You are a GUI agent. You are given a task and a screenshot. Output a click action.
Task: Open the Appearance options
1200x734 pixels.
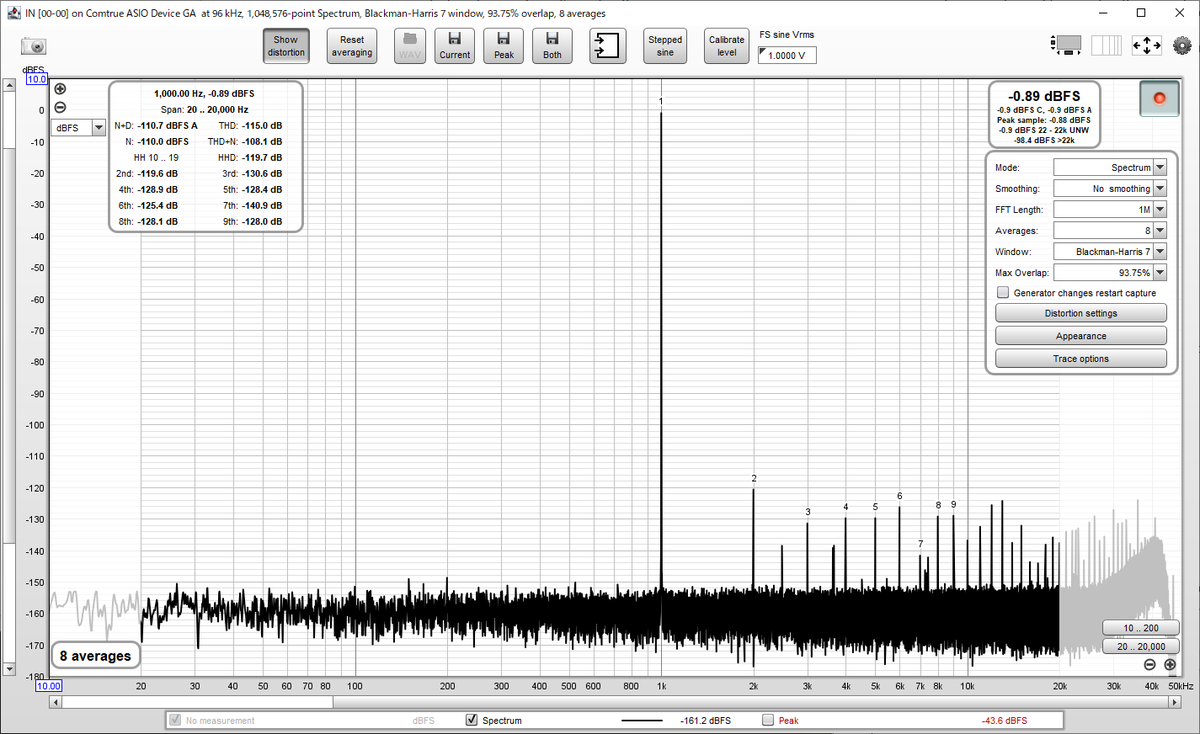[x=1081, y=336]
